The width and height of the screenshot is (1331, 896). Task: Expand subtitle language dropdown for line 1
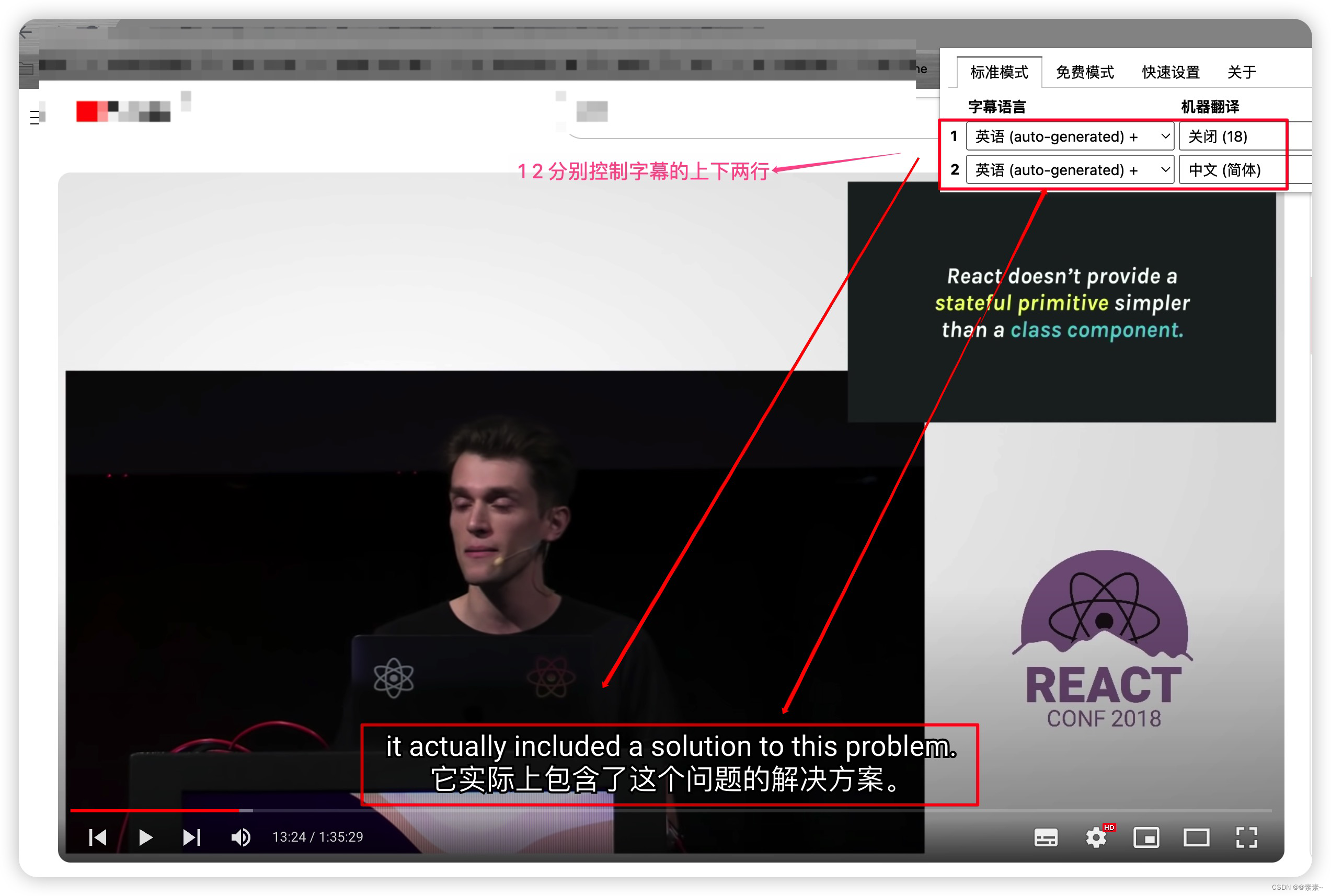pos(1069,136)
